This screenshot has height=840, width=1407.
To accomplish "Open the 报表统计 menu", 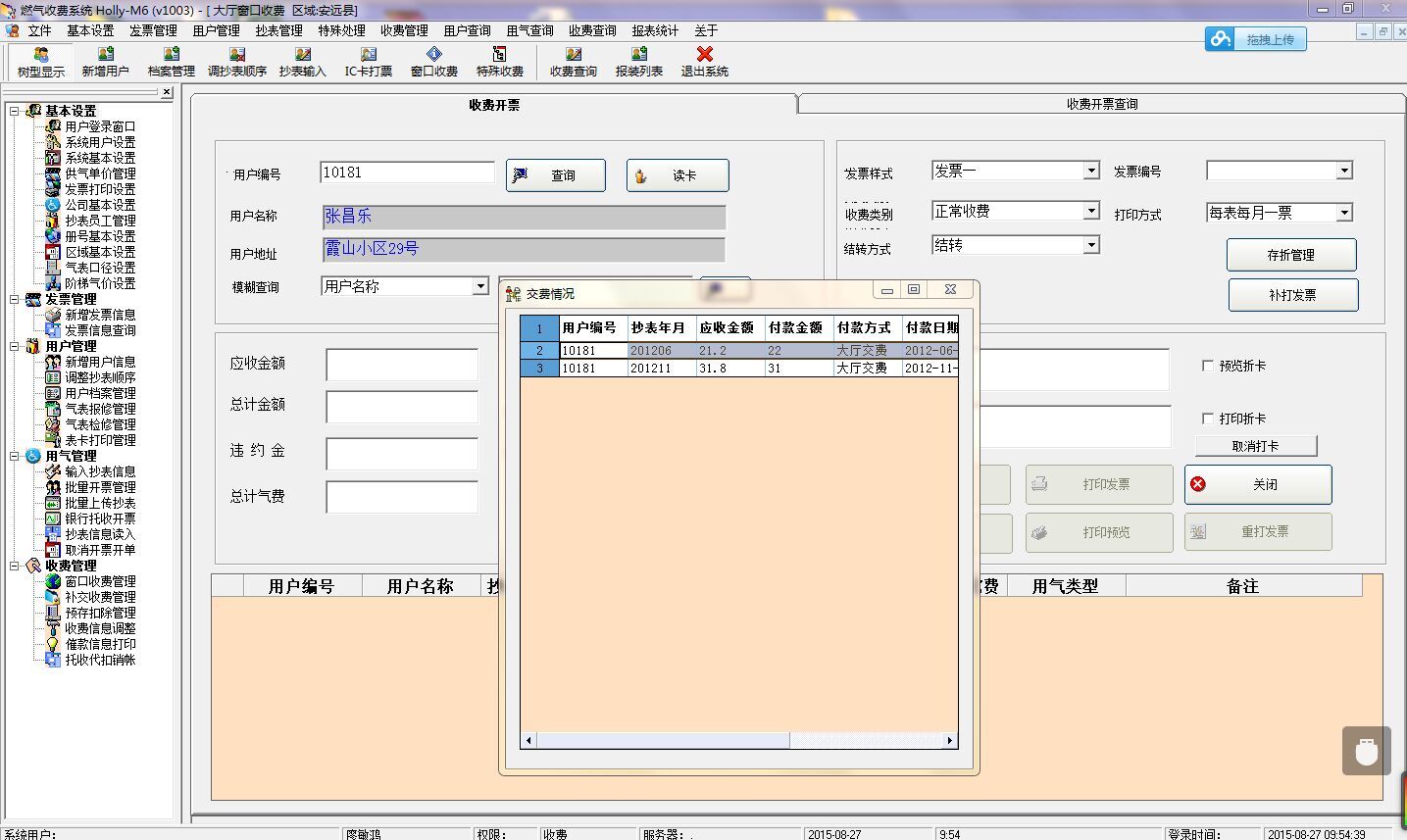I will click(x=655, y=30).
